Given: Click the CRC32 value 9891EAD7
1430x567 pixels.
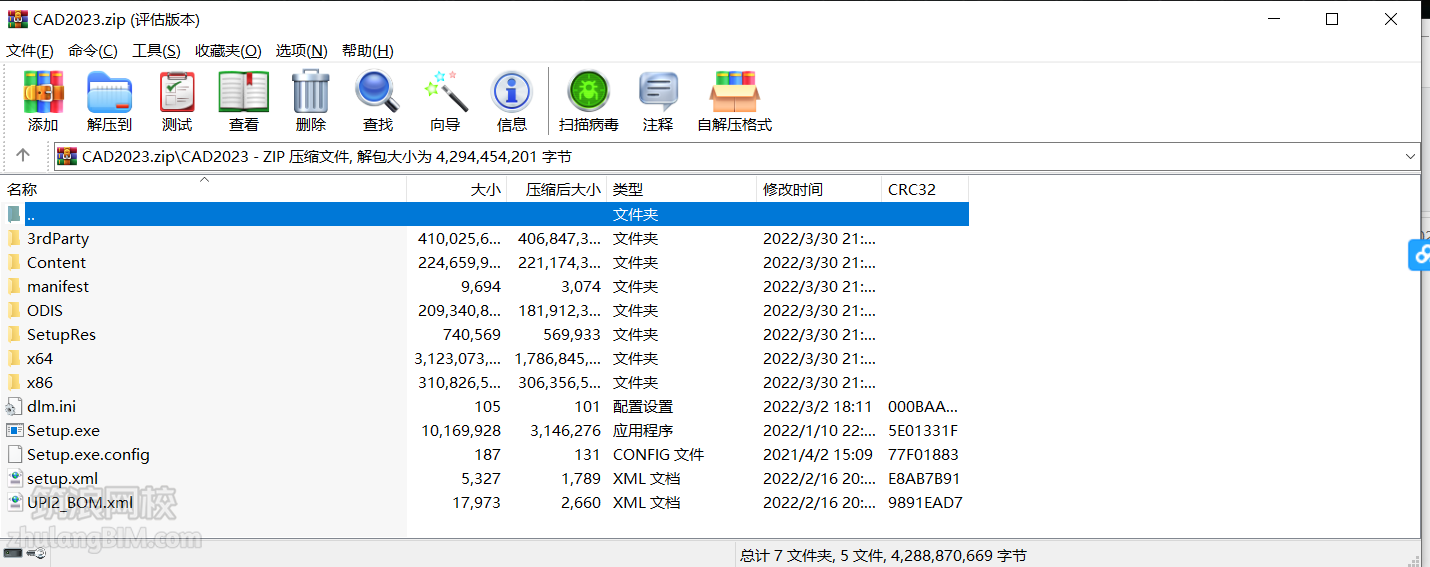Looking at the screenshot, I should point(925,502).
